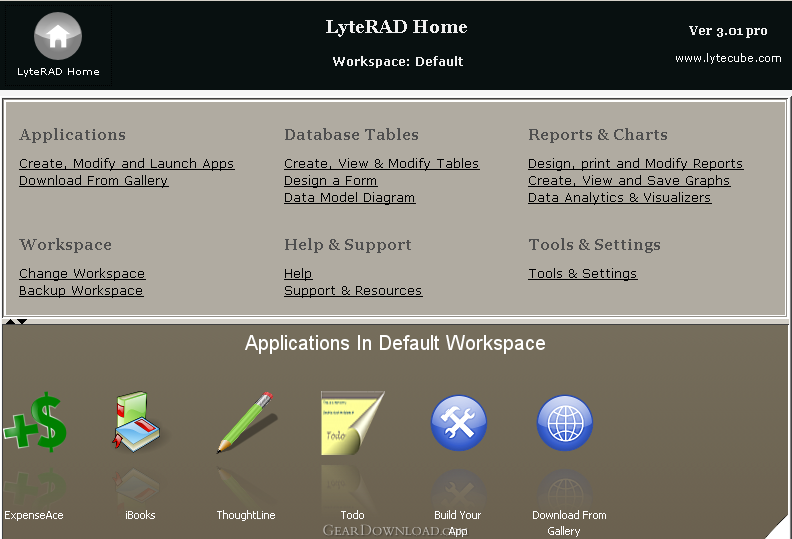This screenshot has width=792, height=539.
Task: Click the Todo app label
Action: [x=352, y=515]
